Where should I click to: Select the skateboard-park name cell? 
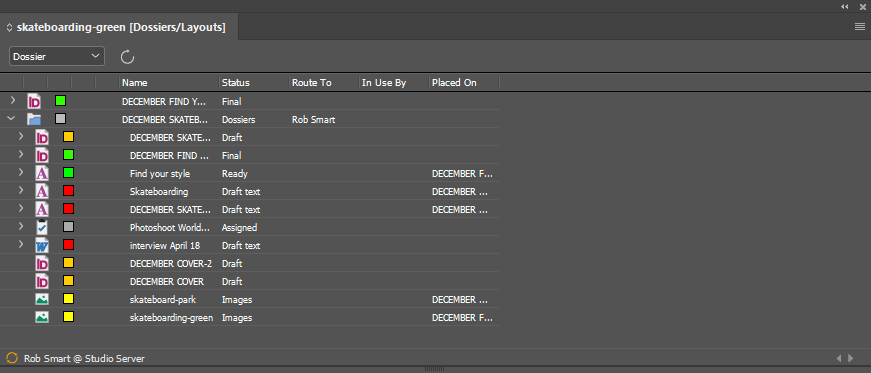(163, 300)
